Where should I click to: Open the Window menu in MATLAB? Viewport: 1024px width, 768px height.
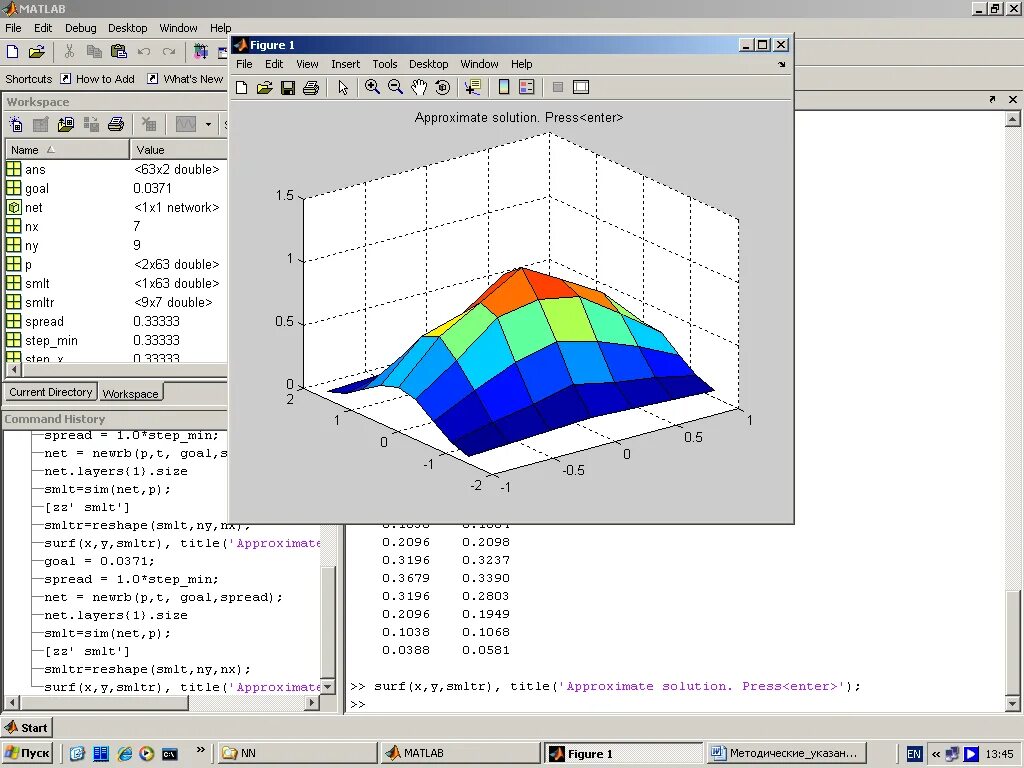click(x=178, y=28)
